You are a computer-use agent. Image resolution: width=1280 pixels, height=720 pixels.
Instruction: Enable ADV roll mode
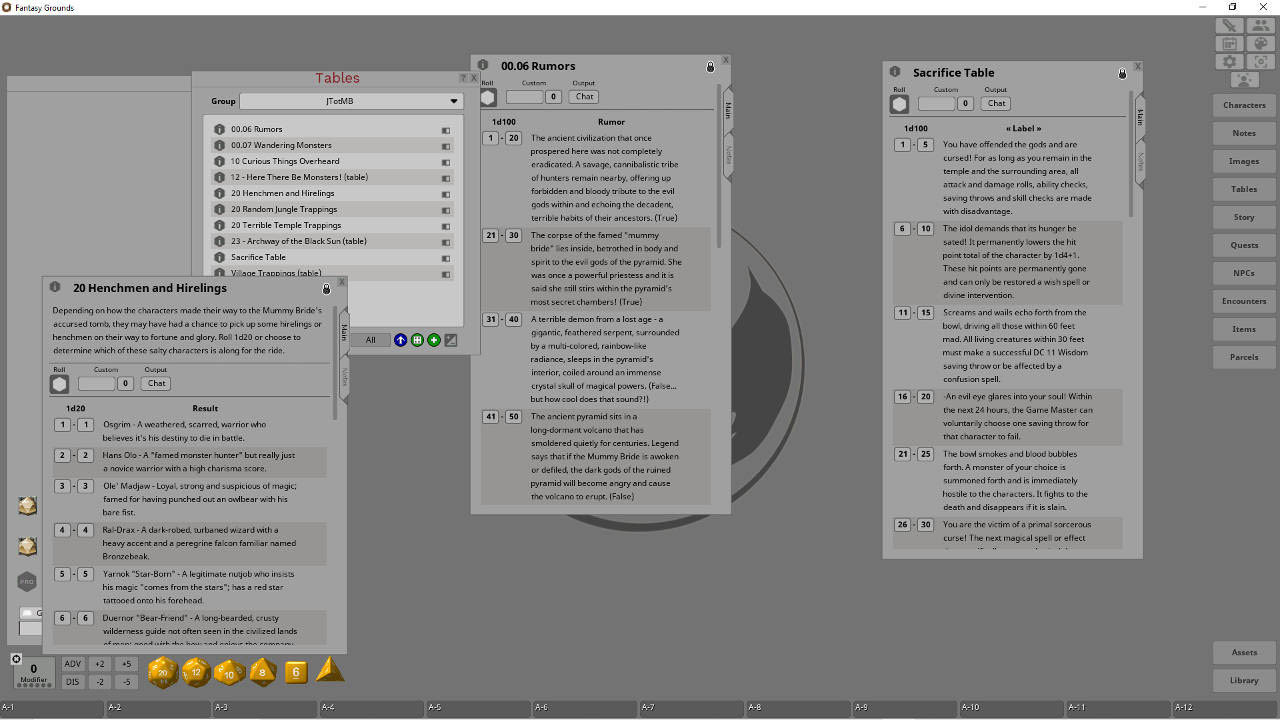pos(73,663)
